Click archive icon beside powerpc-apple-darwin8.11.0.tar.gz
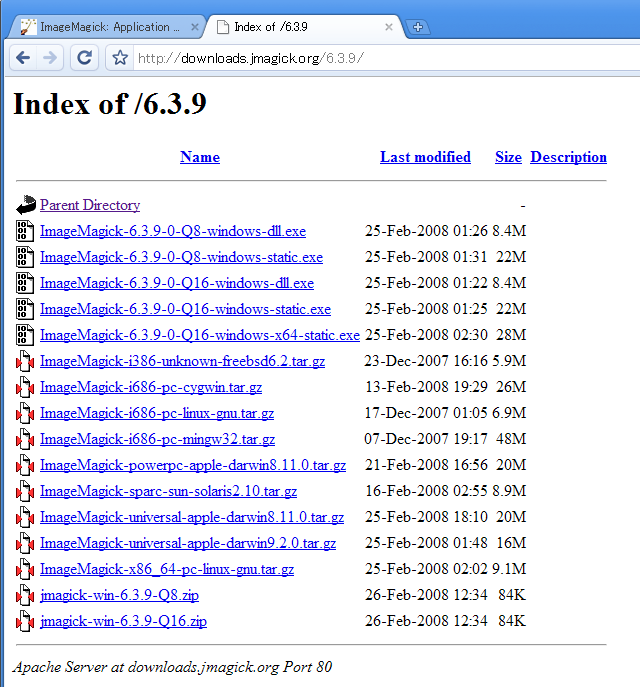 click(25, 465)
